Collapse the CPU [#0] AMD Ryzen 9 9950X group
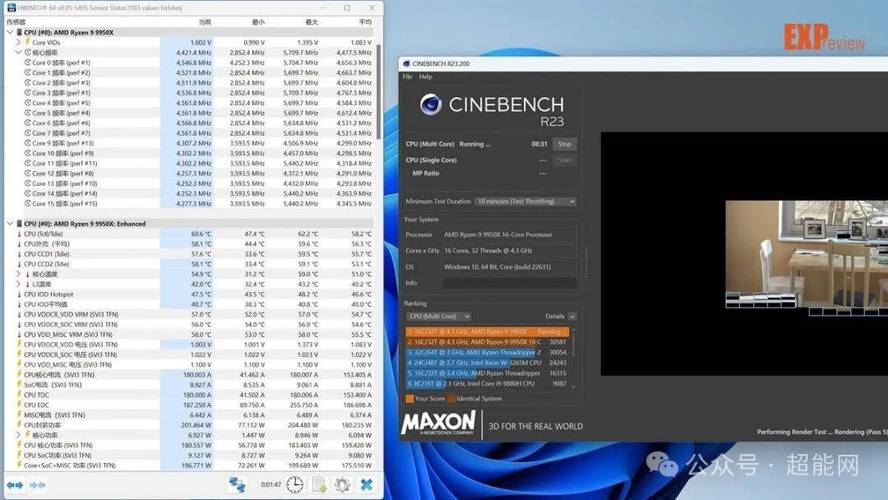 point(10,32)
